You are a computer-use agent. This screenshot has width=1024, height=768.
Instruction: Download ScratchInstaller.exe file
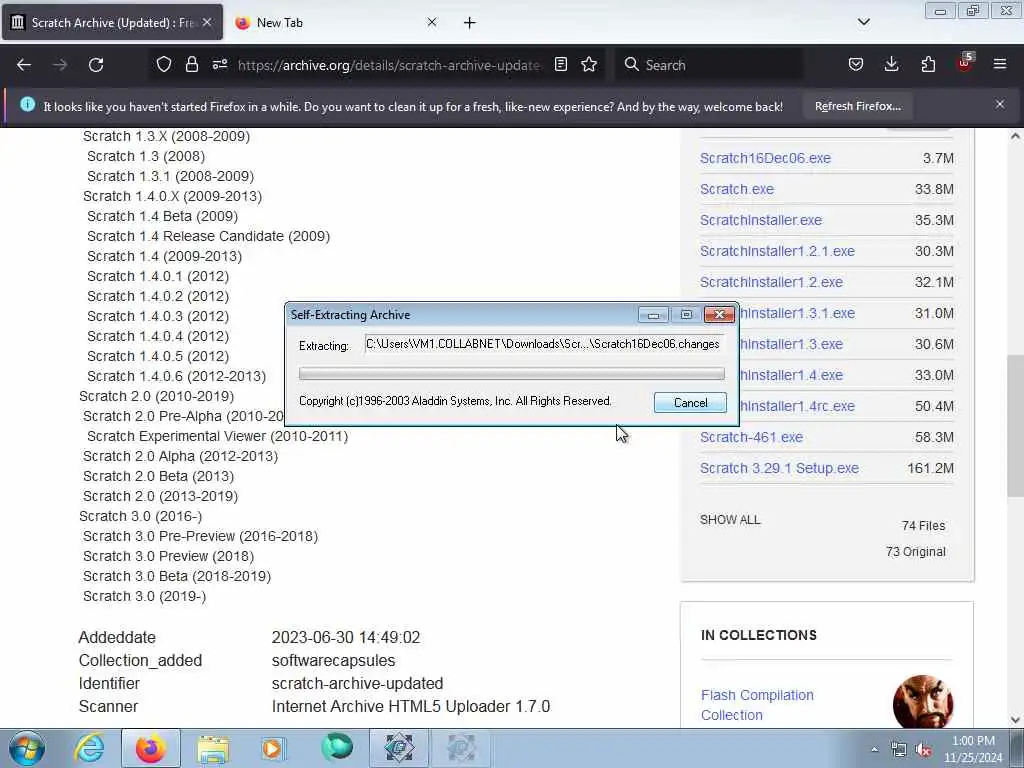click(761, 221)
